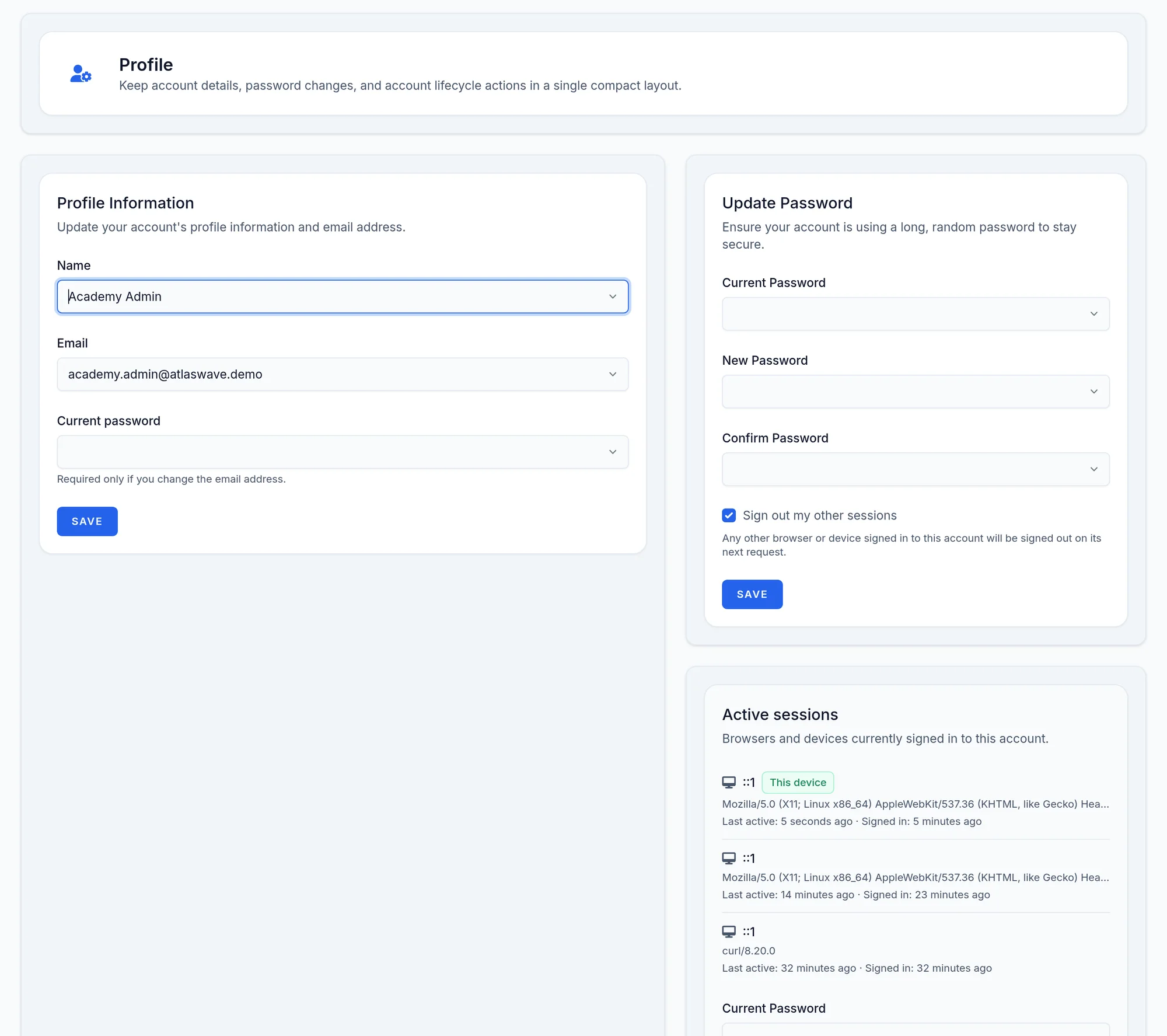Click Current Password label under Active sessions
The height and width of the screenshot is (1036, 1167).
coord(774,1009)
